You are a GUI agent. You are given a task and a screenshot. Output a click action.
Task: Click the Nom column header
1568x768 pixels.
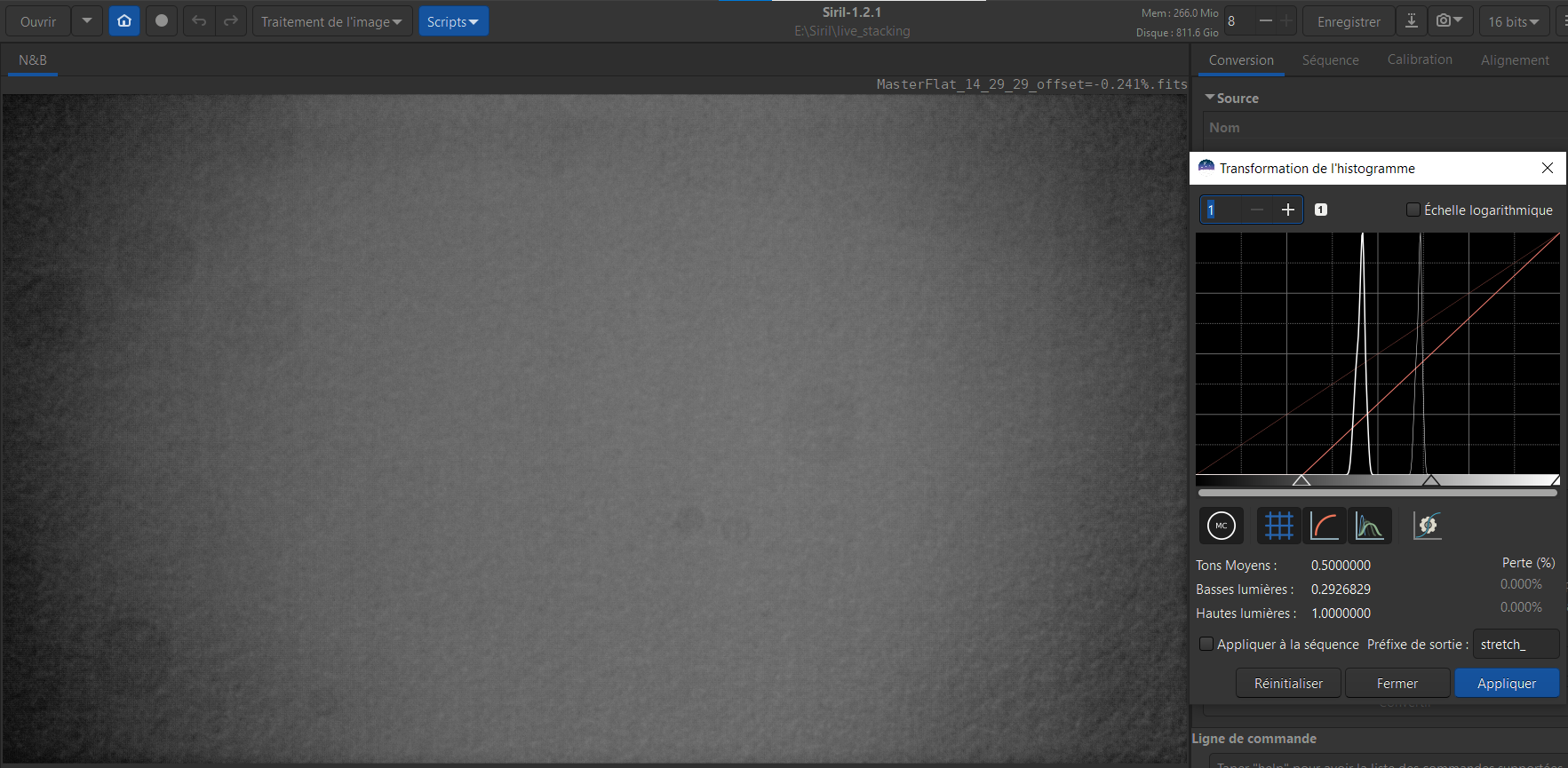(1224, 127)
